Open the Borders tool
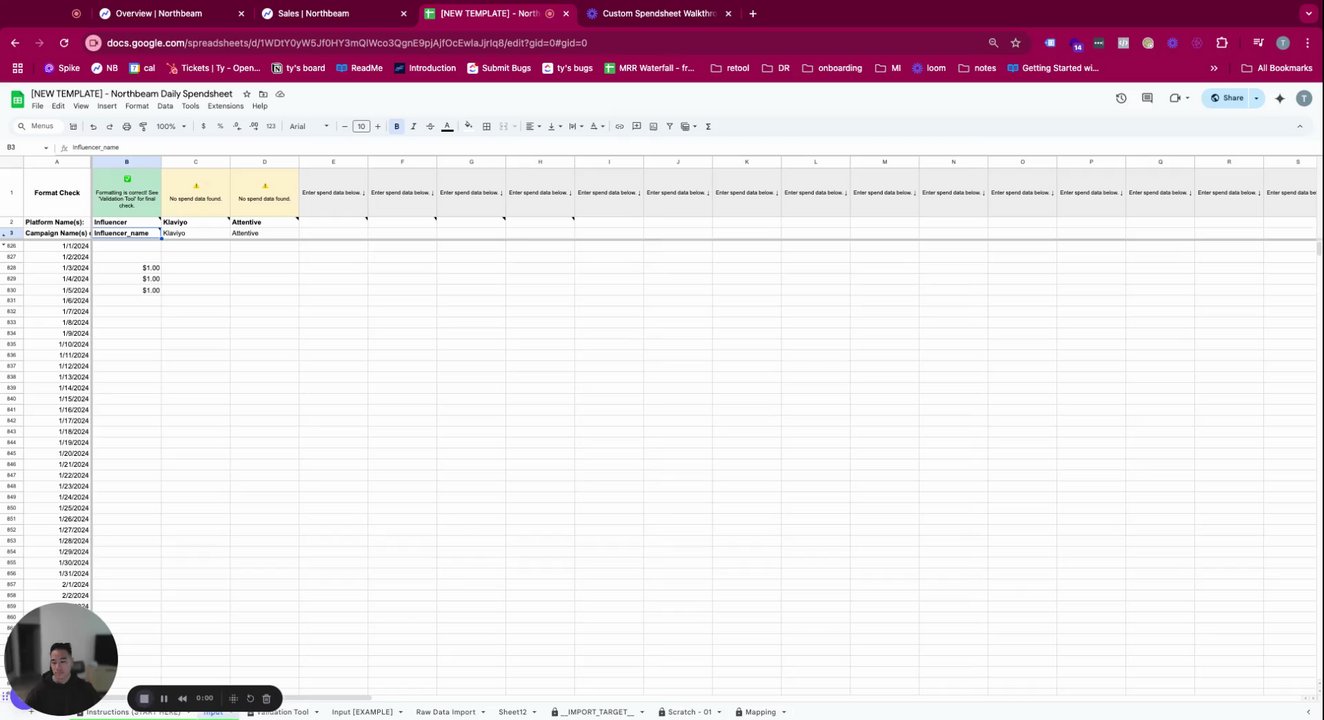 (486, 127)
